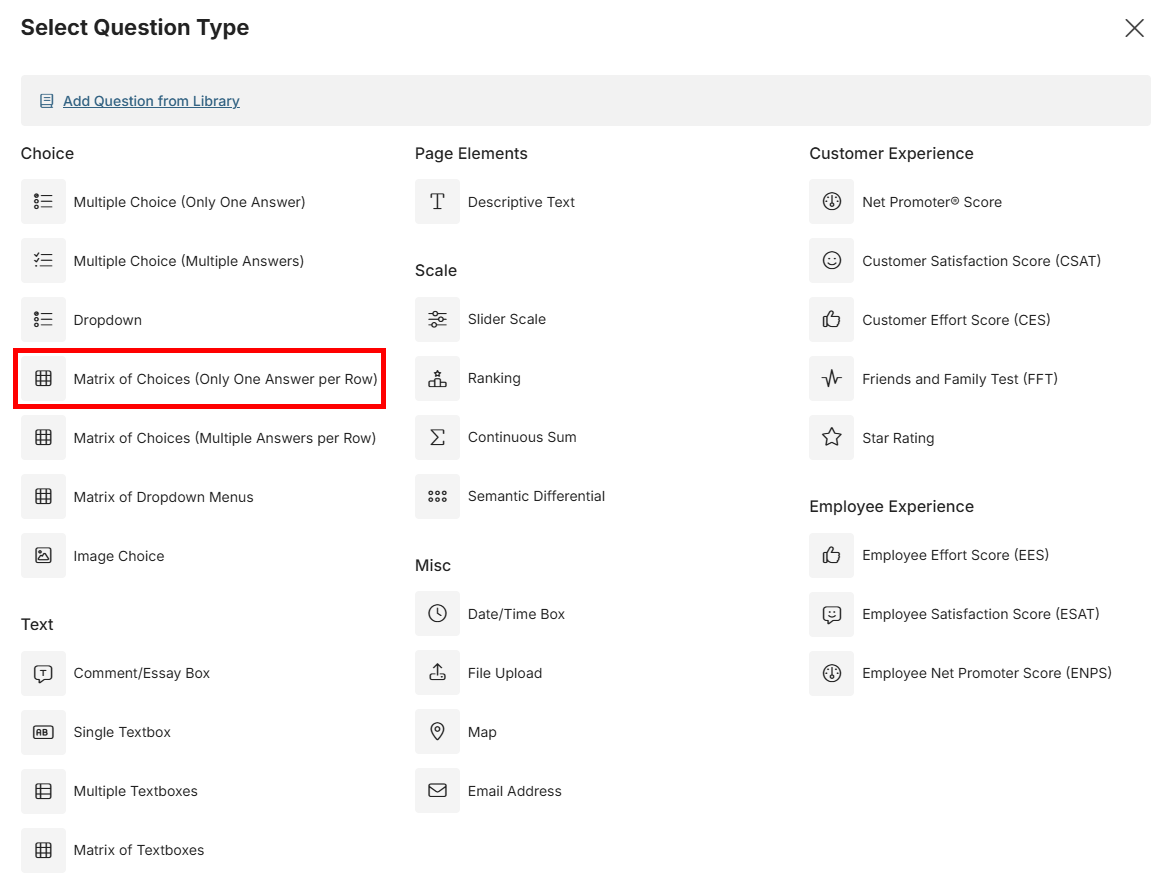Close the Select Question Type dialog
Screen dimensions: 1156x896
[1134, 28]
